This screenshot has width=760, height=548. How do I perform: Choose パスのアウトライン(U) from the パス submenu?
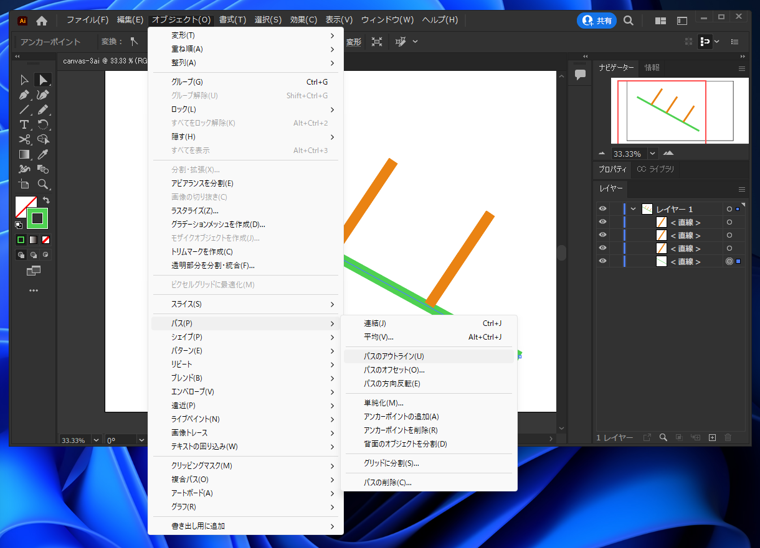click(429, 356)
